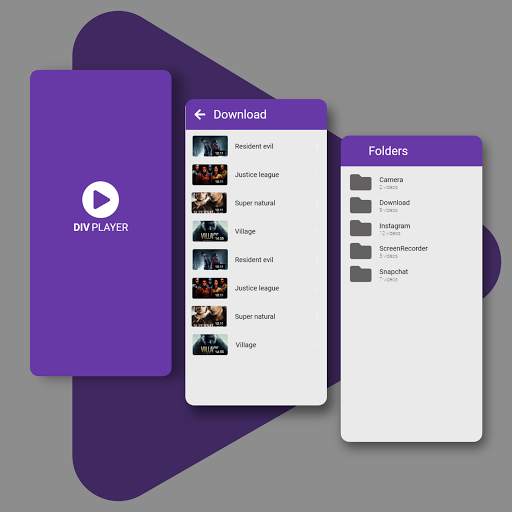The image size is (512, 512).
Task: Select the first 'Village' title
Action: pos(245,231)
